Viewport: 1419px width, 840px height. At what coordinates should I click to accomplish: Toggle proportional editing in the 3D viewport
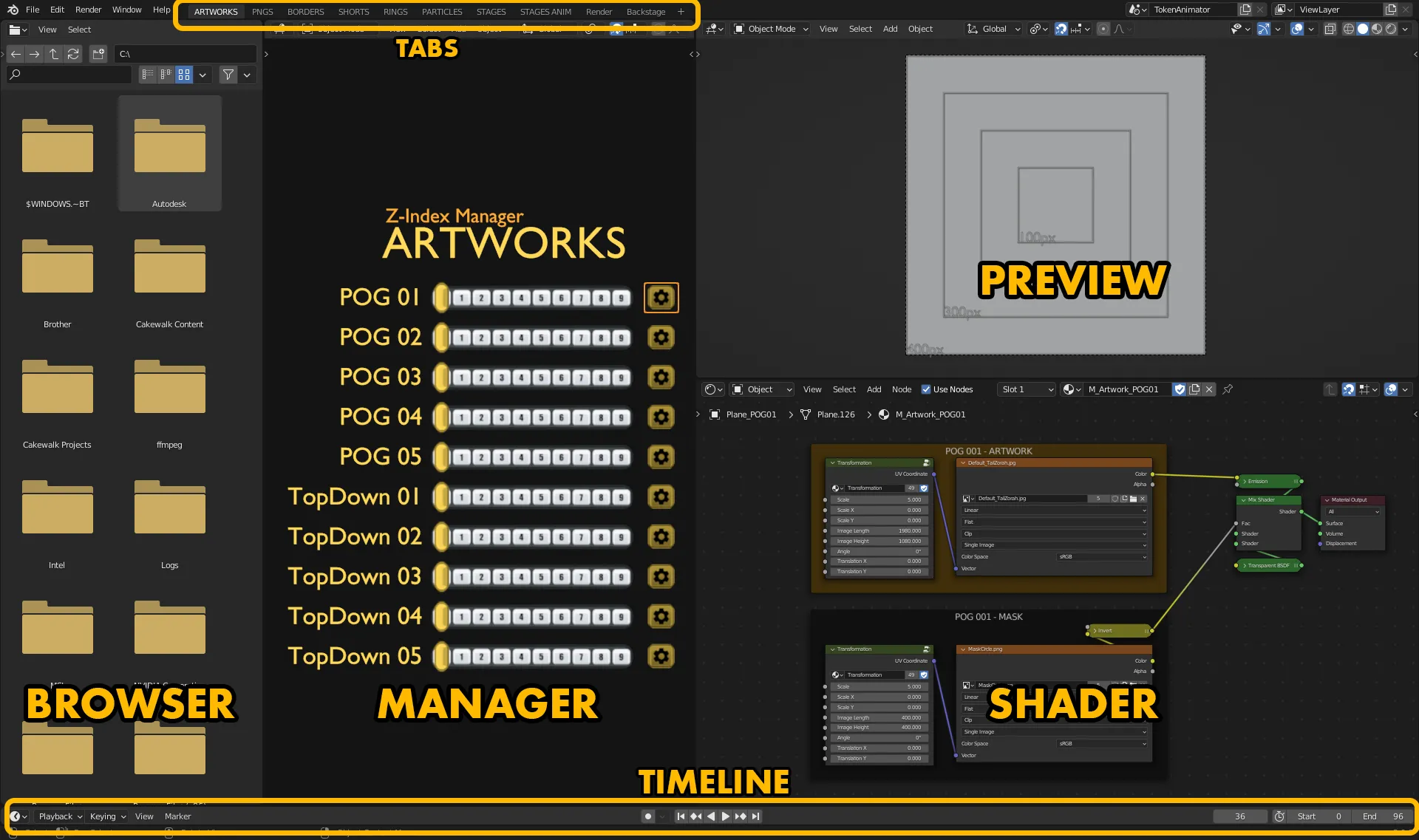tap(1103, 29)
